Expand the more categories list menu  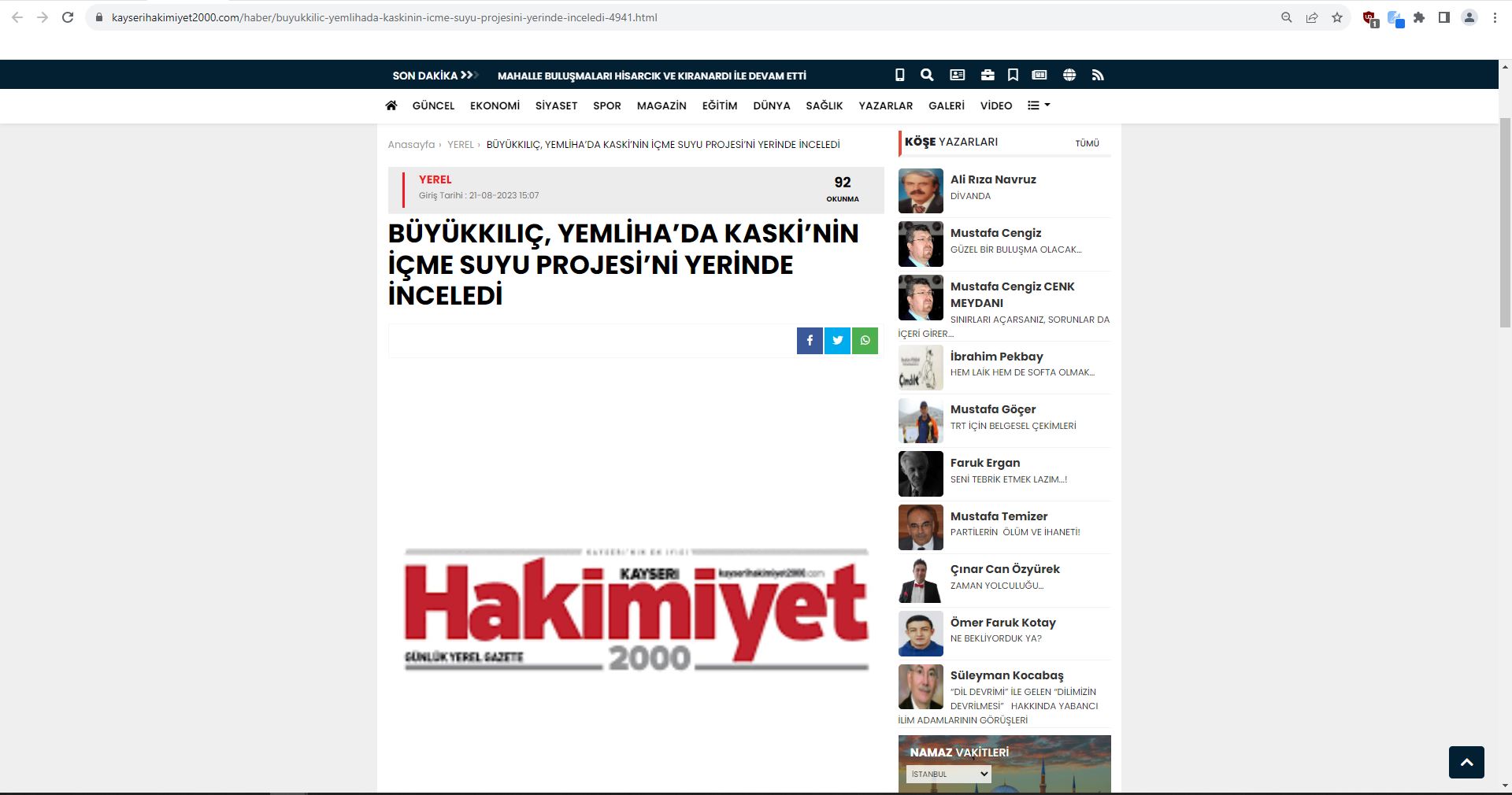click(x=1039, y=105)
